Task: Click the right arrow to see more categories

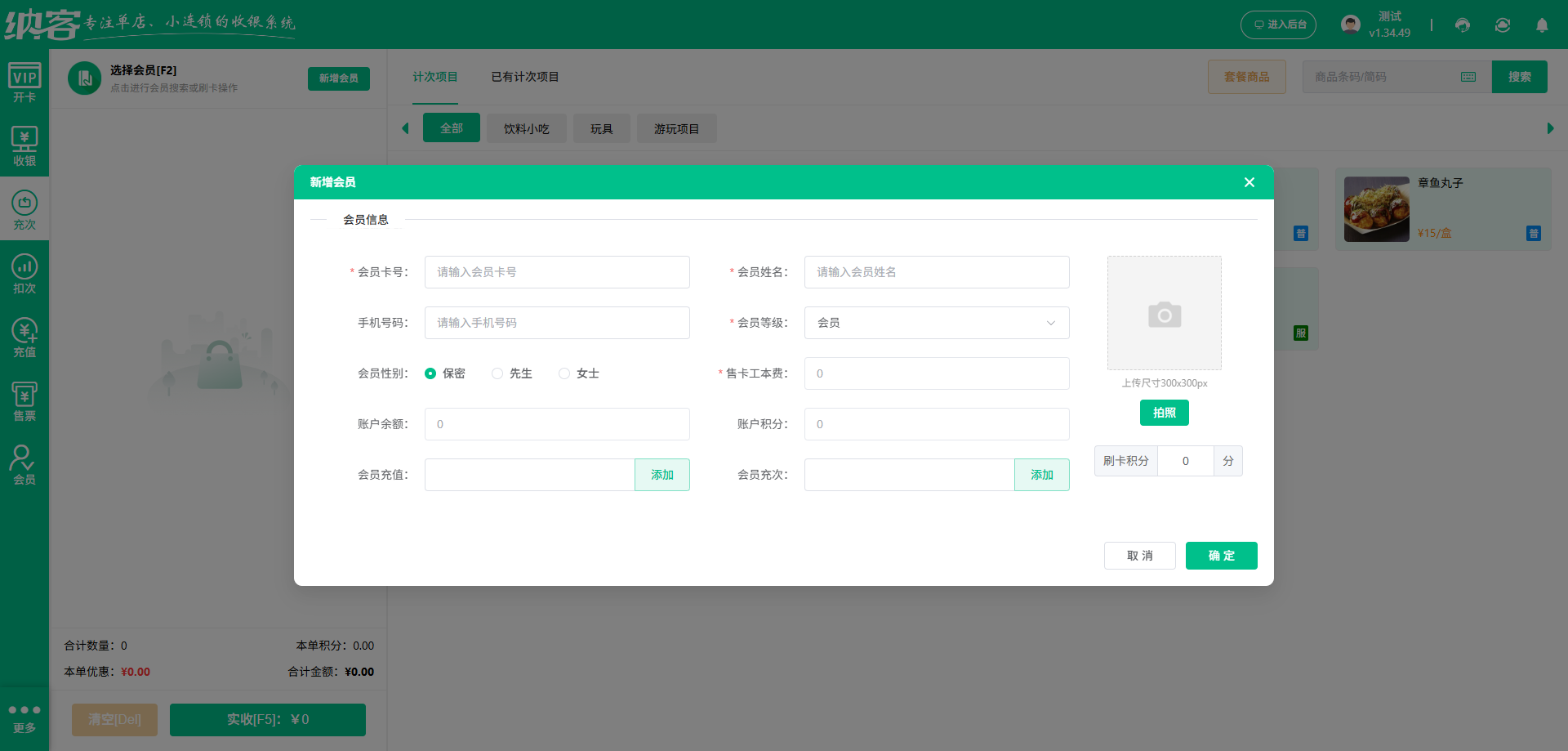Action: pyautogui.click(x=1551, y=128)
